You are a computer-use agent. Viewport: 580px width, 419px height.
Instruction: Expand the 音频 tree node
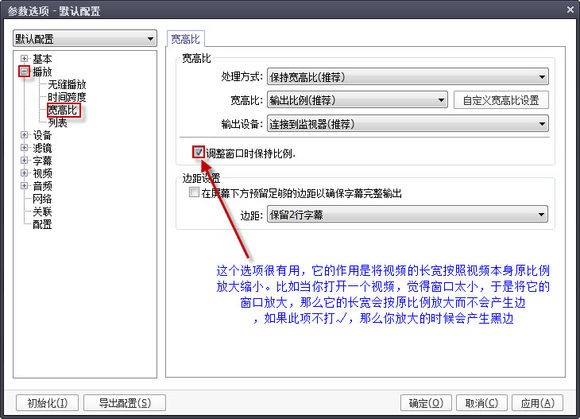coord(24,185)
